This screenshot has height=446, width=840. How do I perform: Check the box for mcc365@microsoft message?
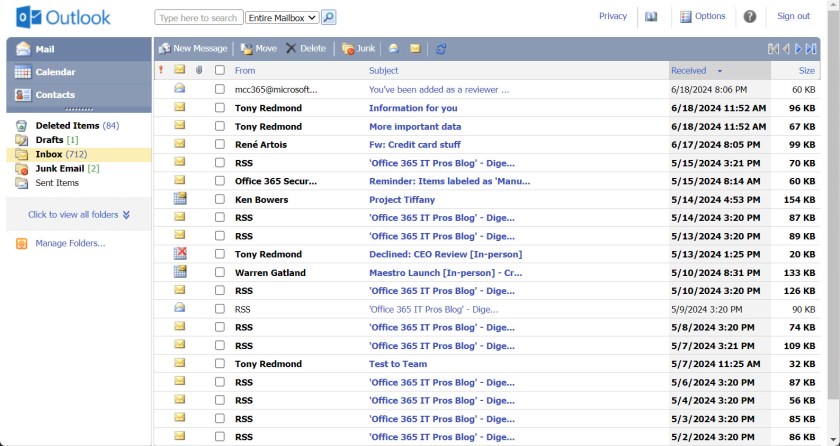tap(220, 89)
